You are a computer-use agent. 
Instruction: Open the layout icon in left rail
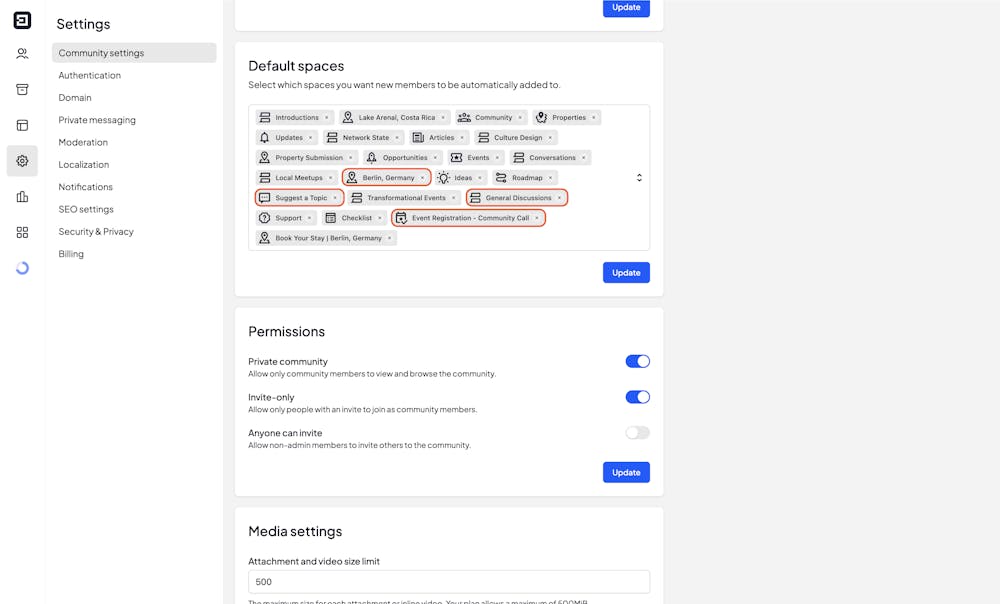click(x=22, y=125)
